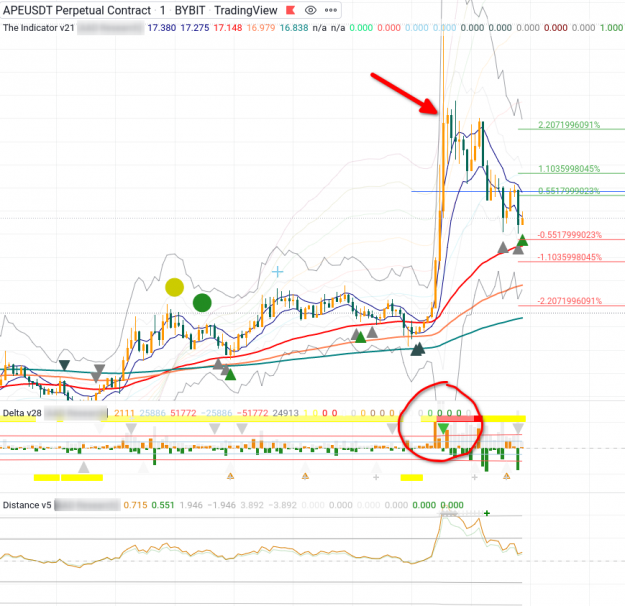Click the APEUSDT Perpetual Contract title
Screen dimensions: 625x606
77,10
